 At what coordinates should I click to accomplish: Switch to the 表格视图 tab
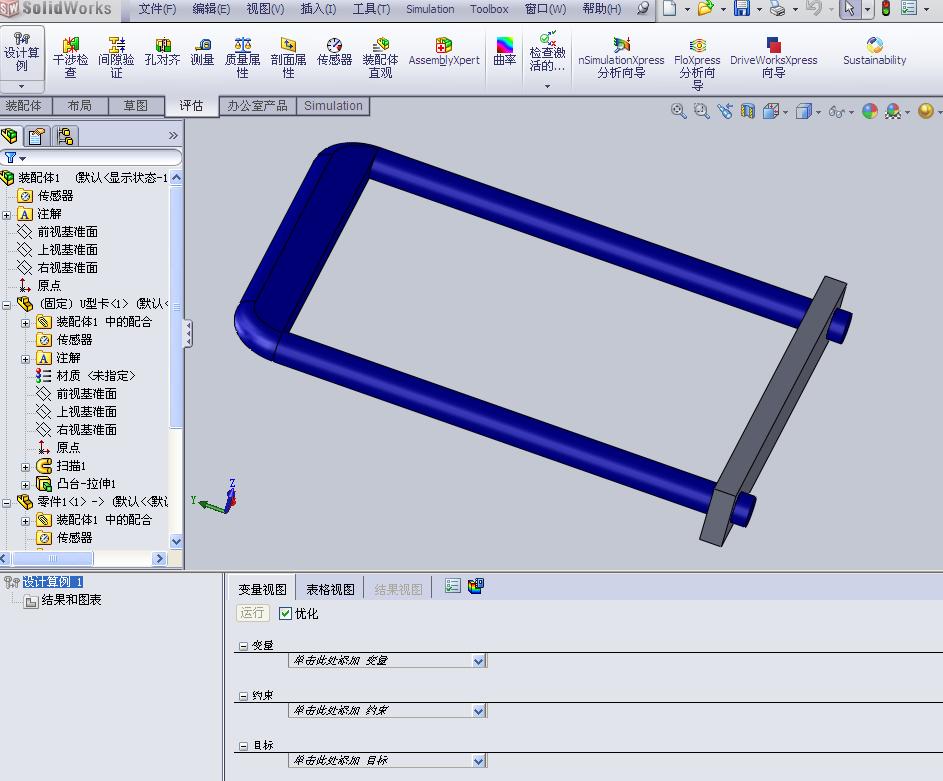pyautogui.click(x=330, y=589)
